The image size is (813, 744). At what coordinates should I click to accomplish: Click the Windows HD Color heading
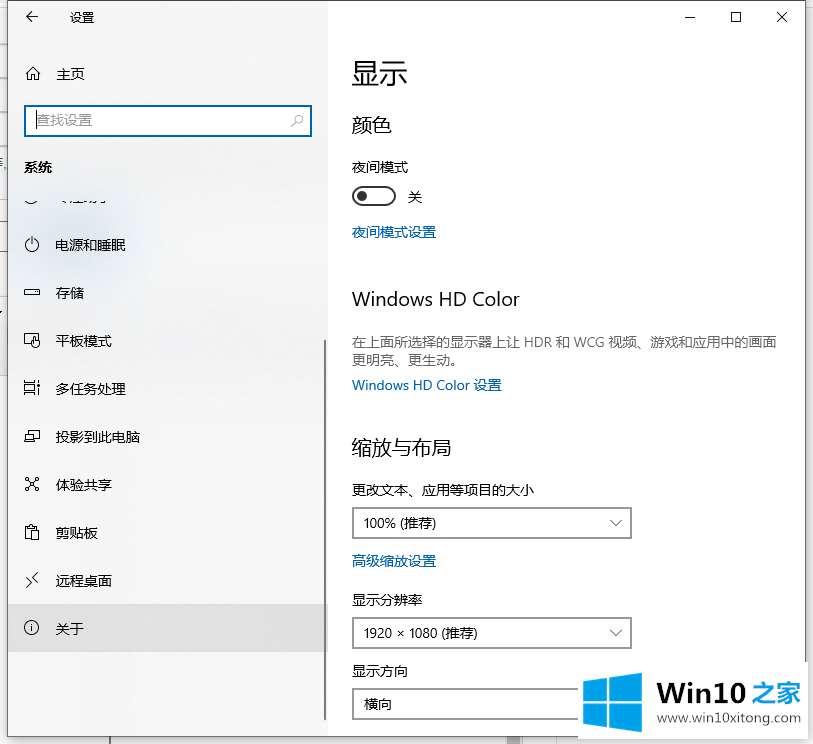pyautogui.click(x=436, y=299)
